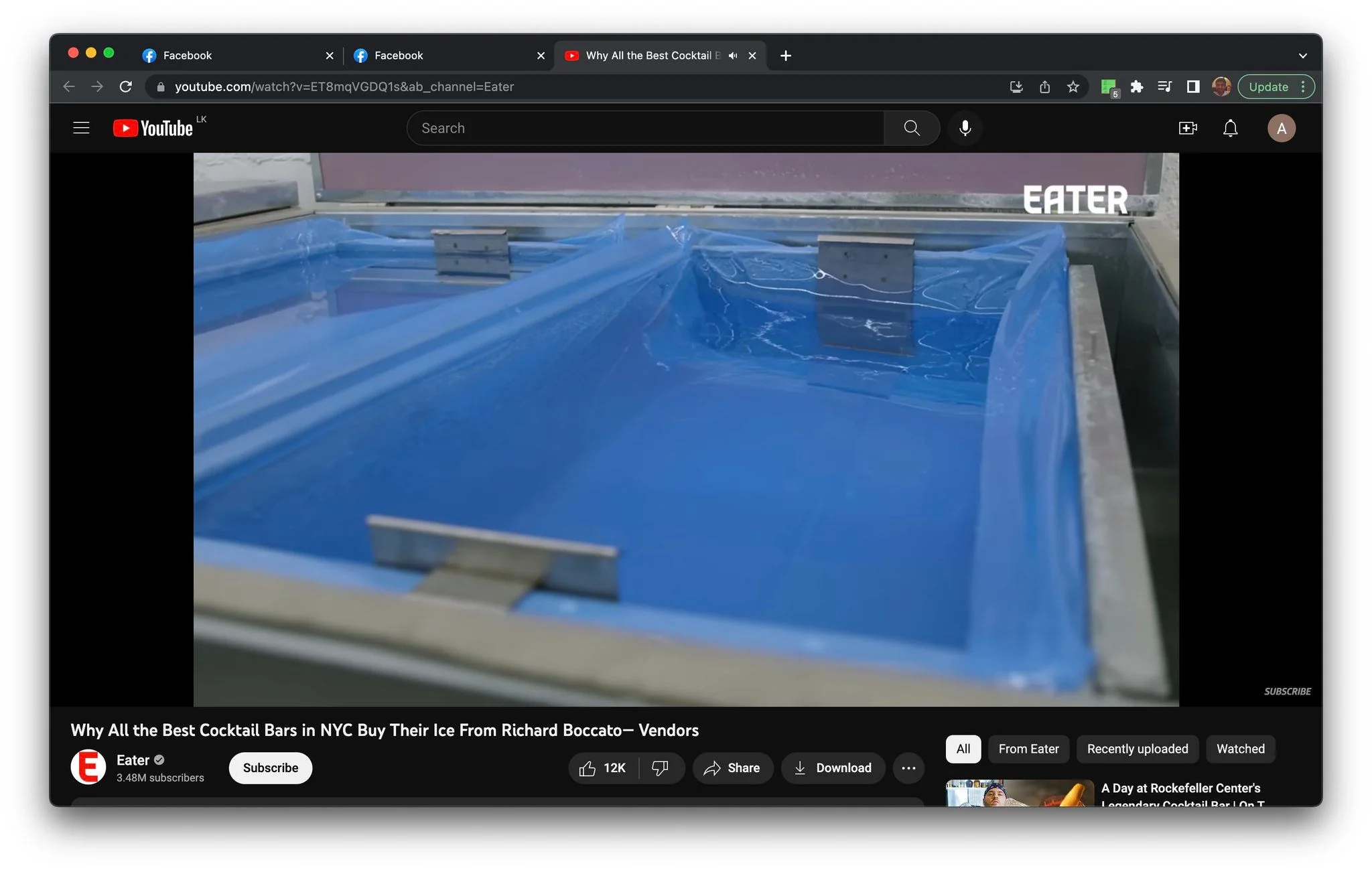
Task: Open the Extensions puzzle icon
Action: click(x=1137, y=86)
